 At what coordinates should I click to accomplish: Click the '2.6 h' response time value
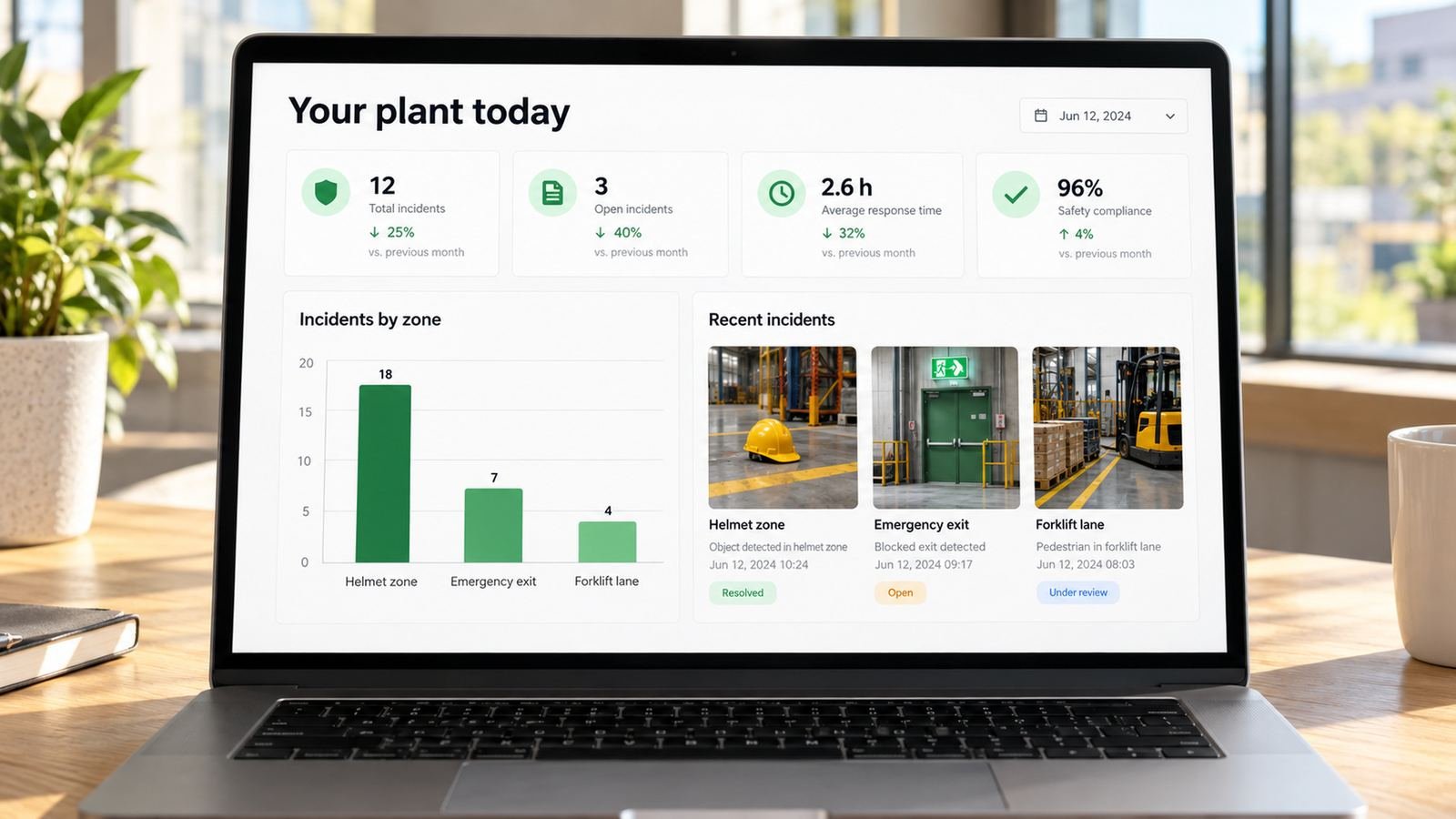pos(846,187)
